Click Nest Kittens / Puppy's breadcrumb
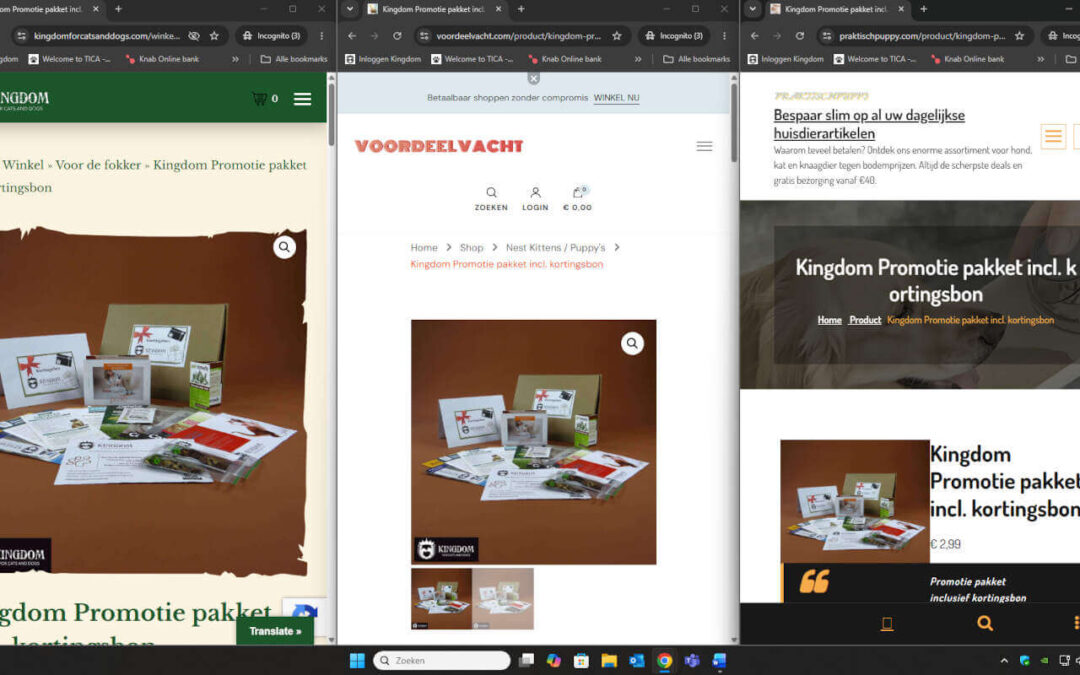Screen dimensions: 1080x675 tap(556, 247)
